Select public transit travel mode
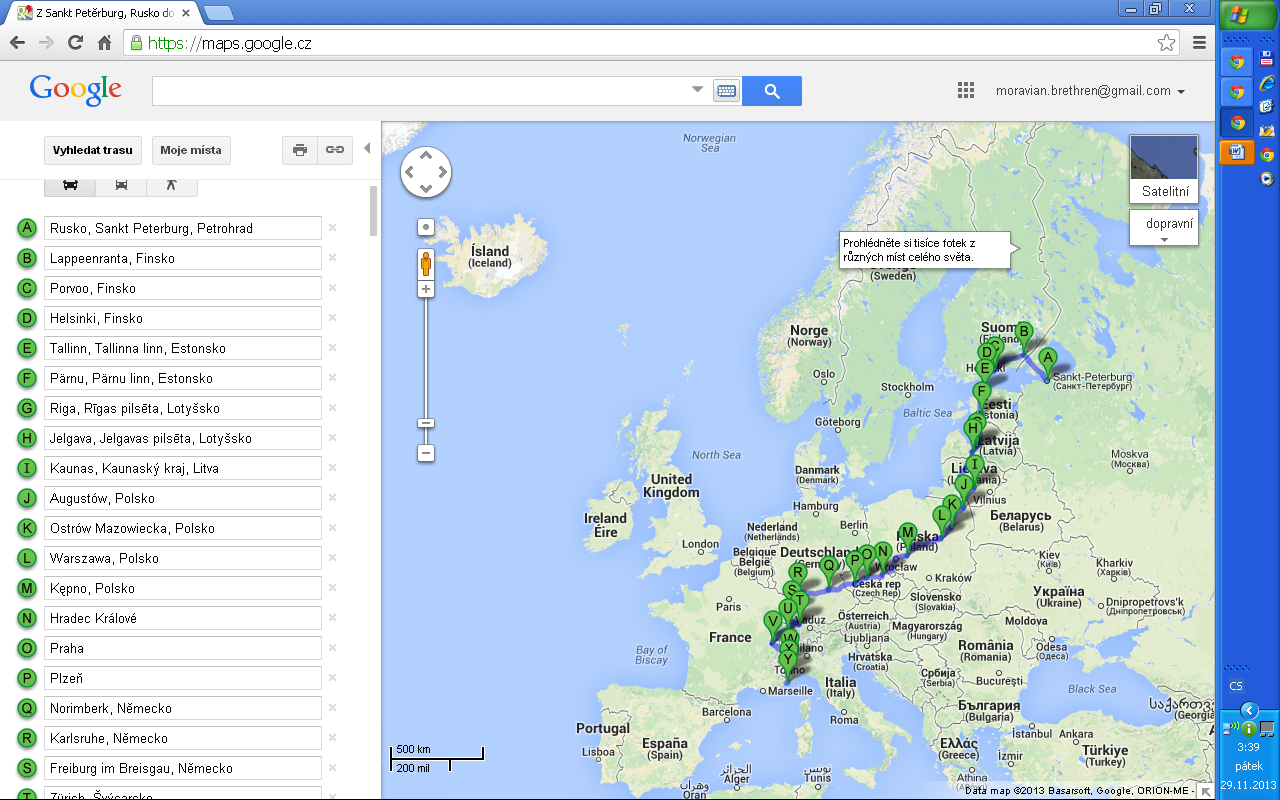The image size is (1280, 800). 121,186
